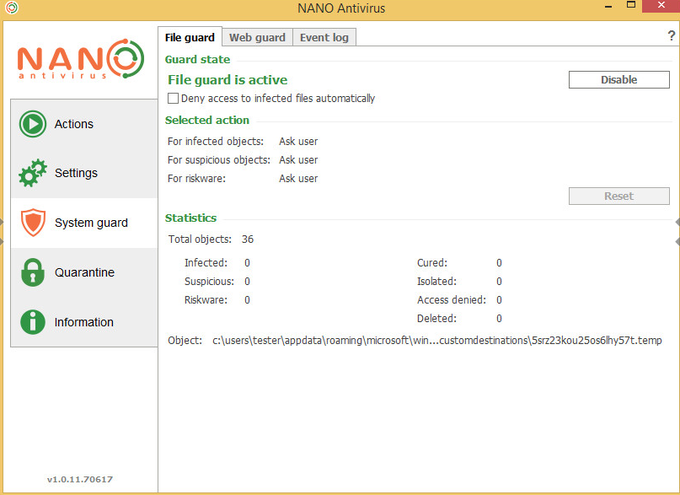Click the 'Selected action' section heading
Screen dimensions: 680x495
207,120
